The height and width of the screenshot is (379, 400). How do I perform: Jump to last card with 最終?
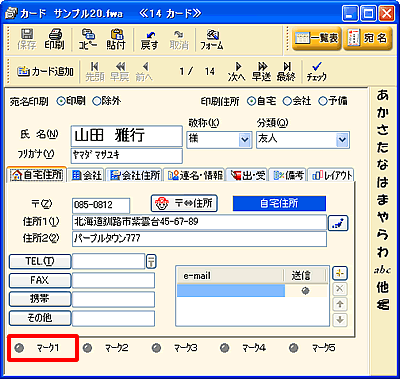286,71
